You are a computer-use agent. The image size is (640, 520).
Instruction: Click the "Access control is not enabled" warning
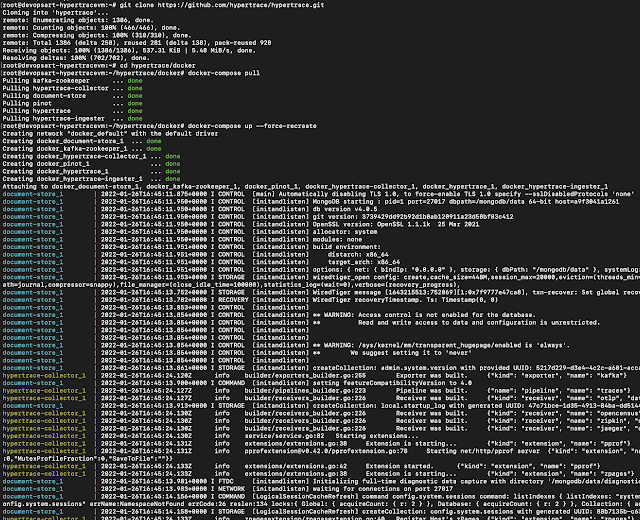click(x=269, y=315)
